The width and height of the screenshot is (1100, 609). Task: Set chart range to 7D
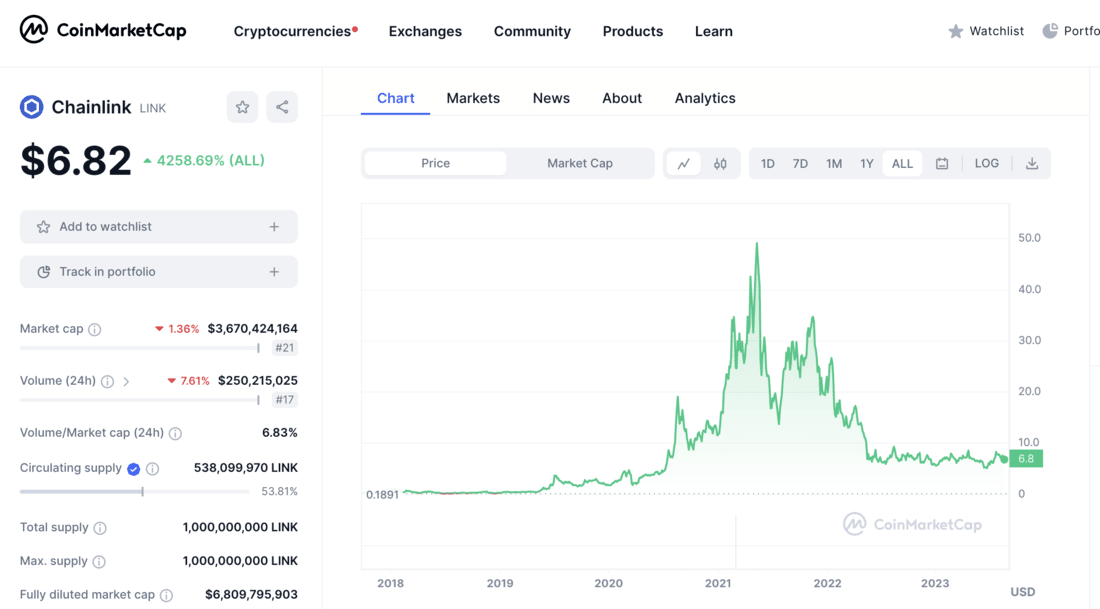(x=800, y=163)
